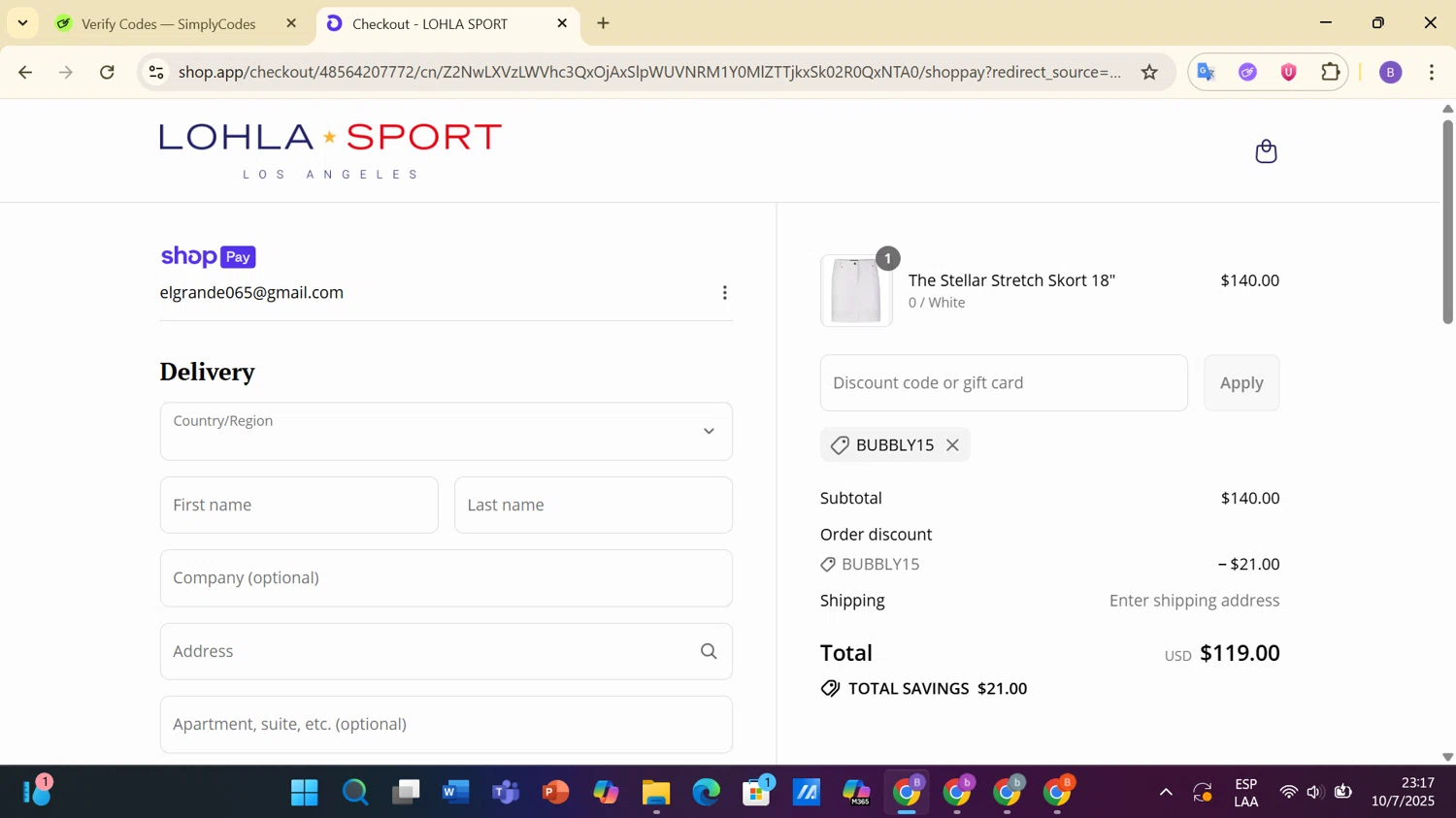Screen dimensions: 1456x818
Task: Launch PowerPoint from the taskbar
Action: point(555,793)
